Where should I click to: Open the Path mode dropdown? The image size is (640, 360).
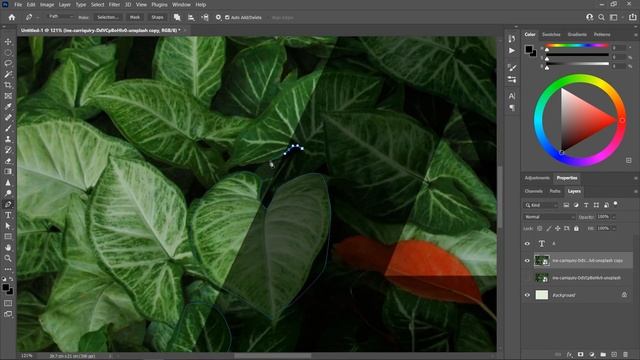pyautogui.click(x=60, y=17)
